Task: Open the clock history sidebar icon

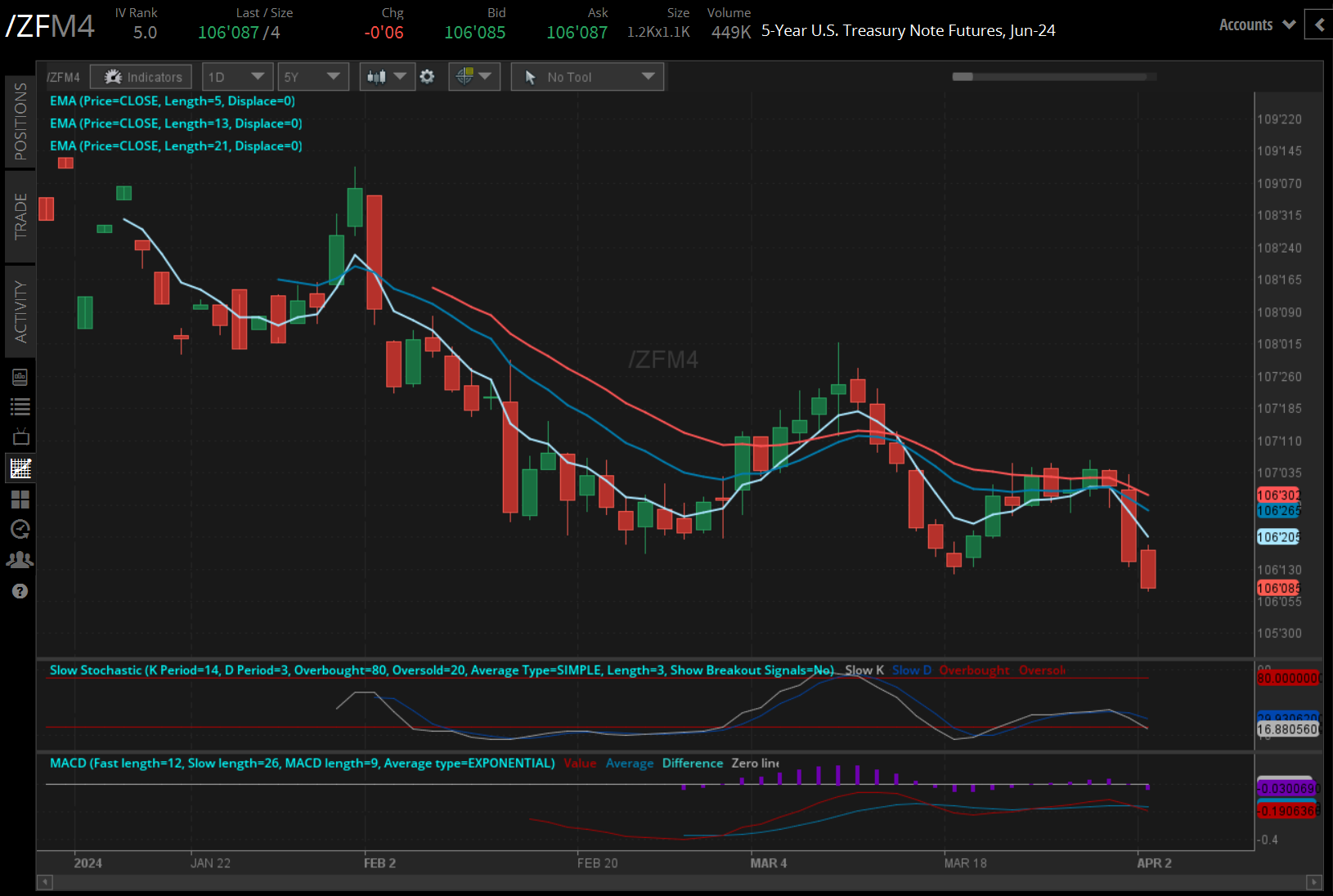Action: tap(20, 529)
